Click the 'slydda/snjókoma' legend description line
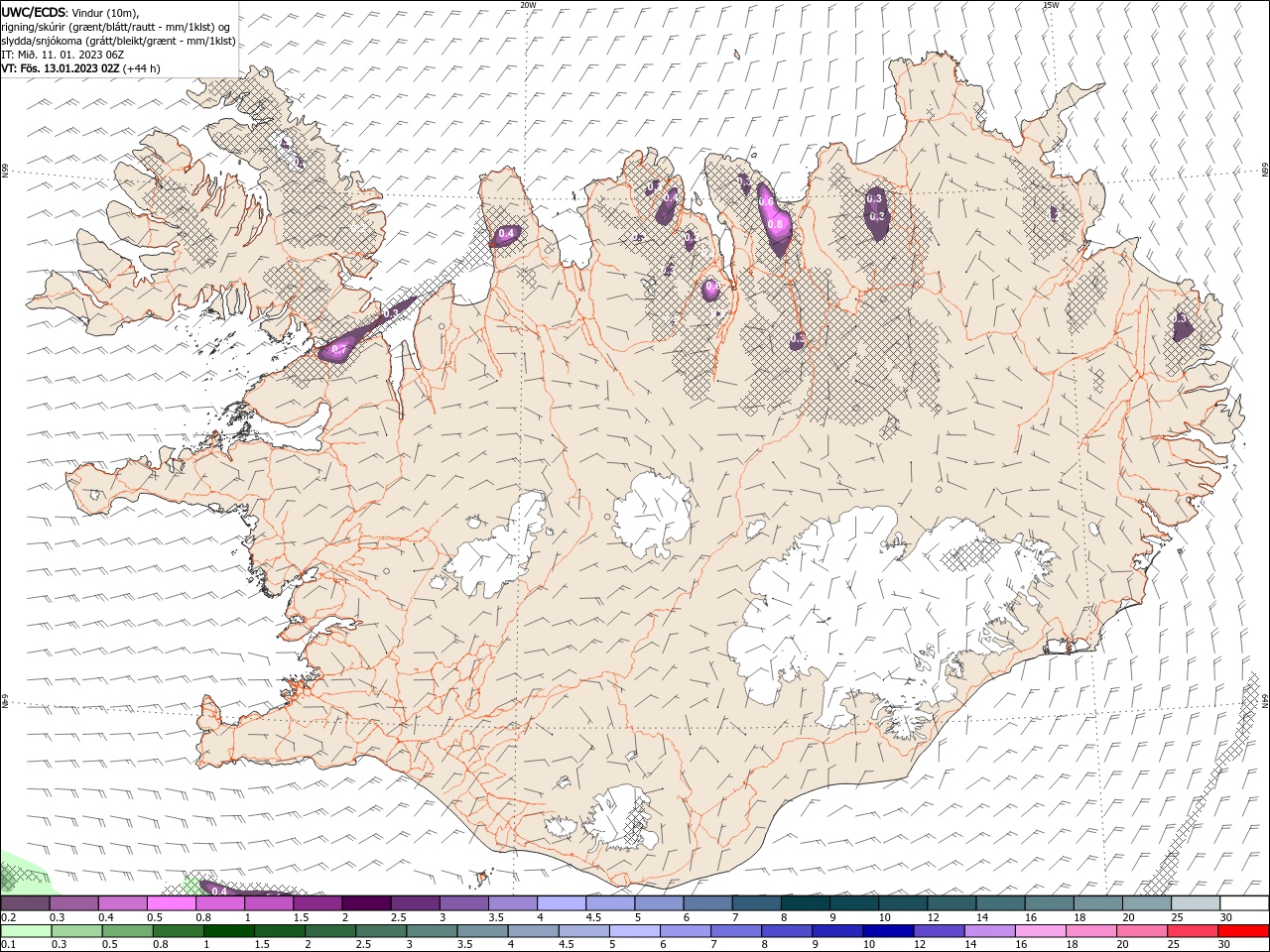 (119, 41)
